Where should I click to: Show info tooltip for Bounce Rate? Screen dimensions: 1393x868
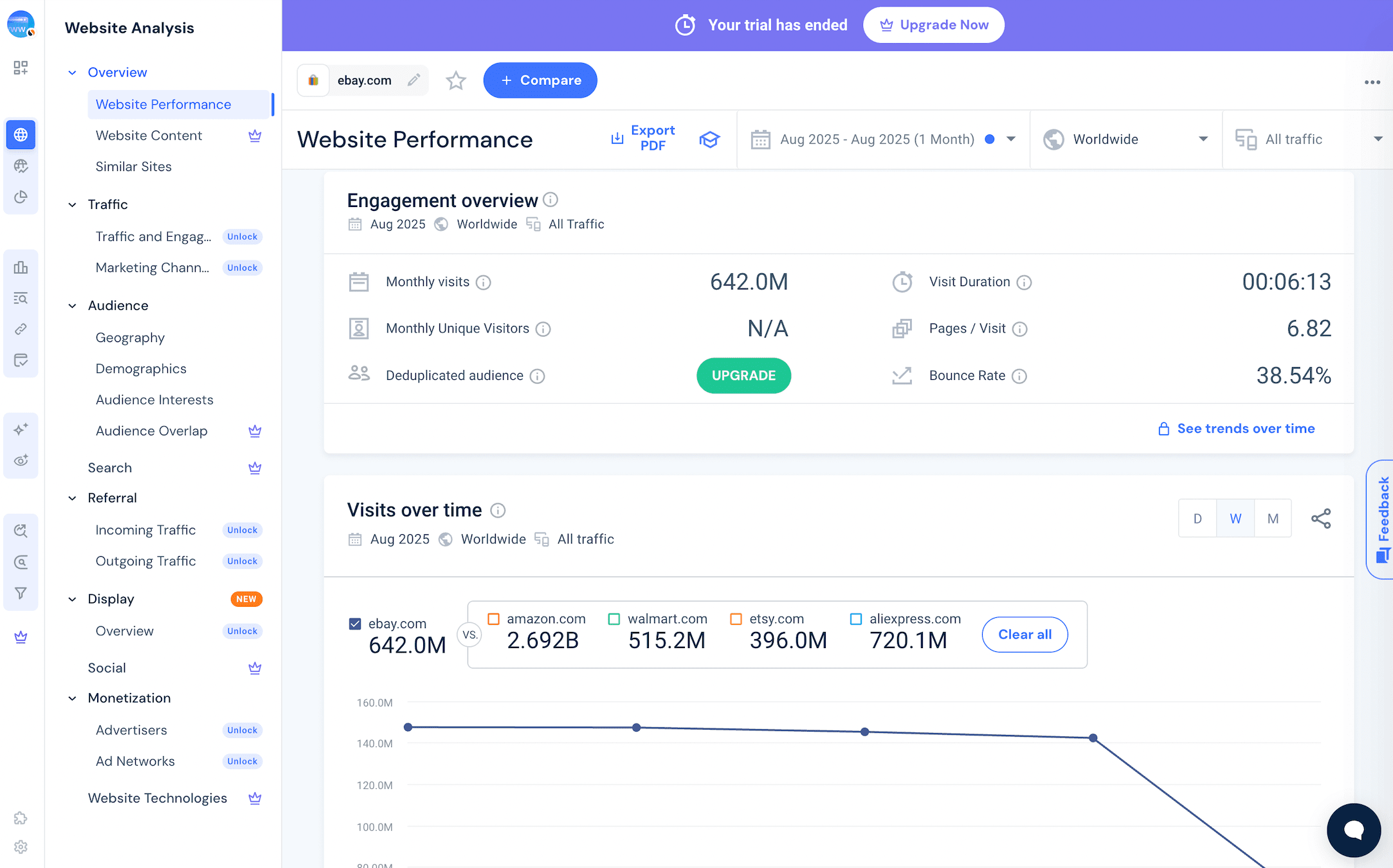click(x=1019, y=376)
